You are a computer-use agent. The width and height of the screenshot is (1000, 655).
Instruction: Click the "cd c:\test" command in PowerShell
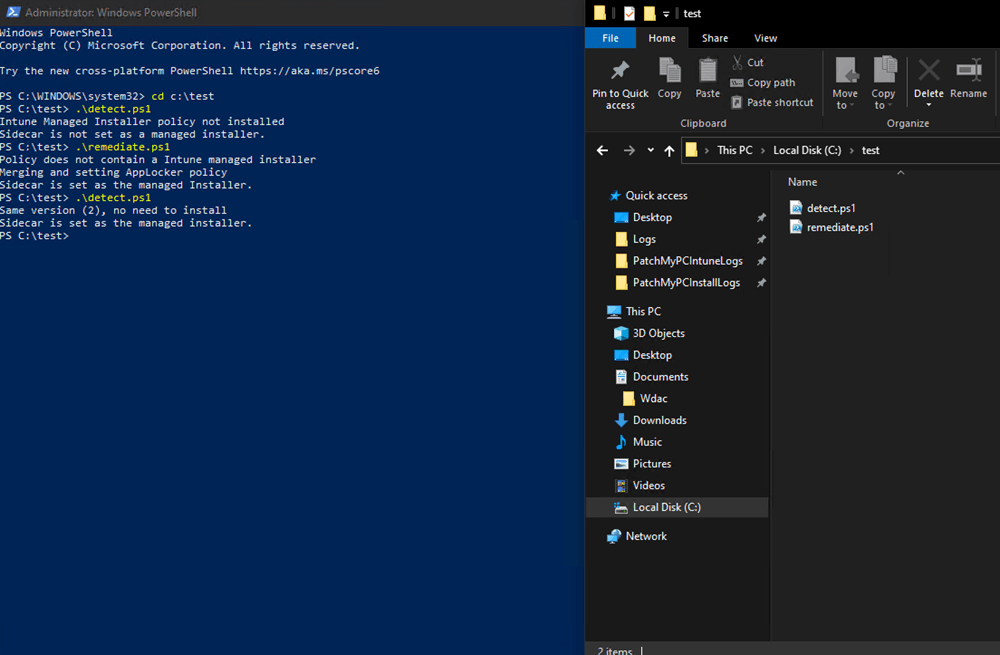[182, 96]
